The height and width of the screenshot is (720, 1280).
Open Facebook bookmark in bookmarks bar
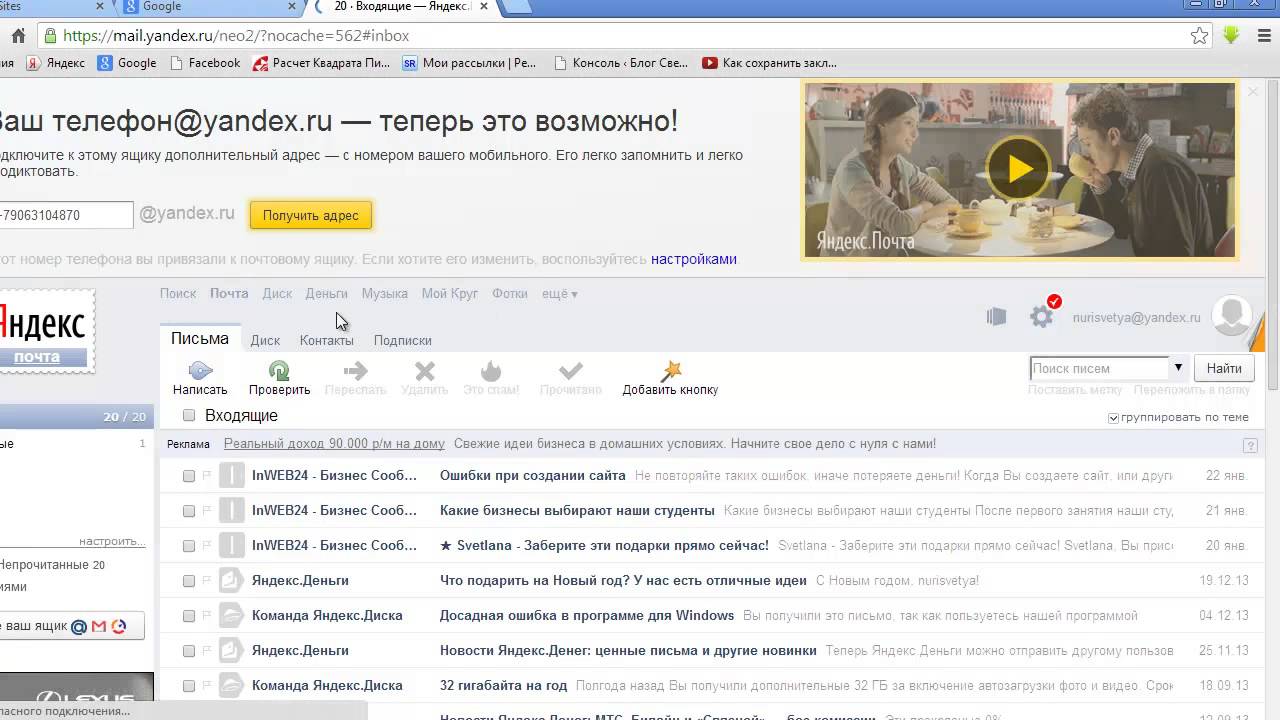[205, 63]
